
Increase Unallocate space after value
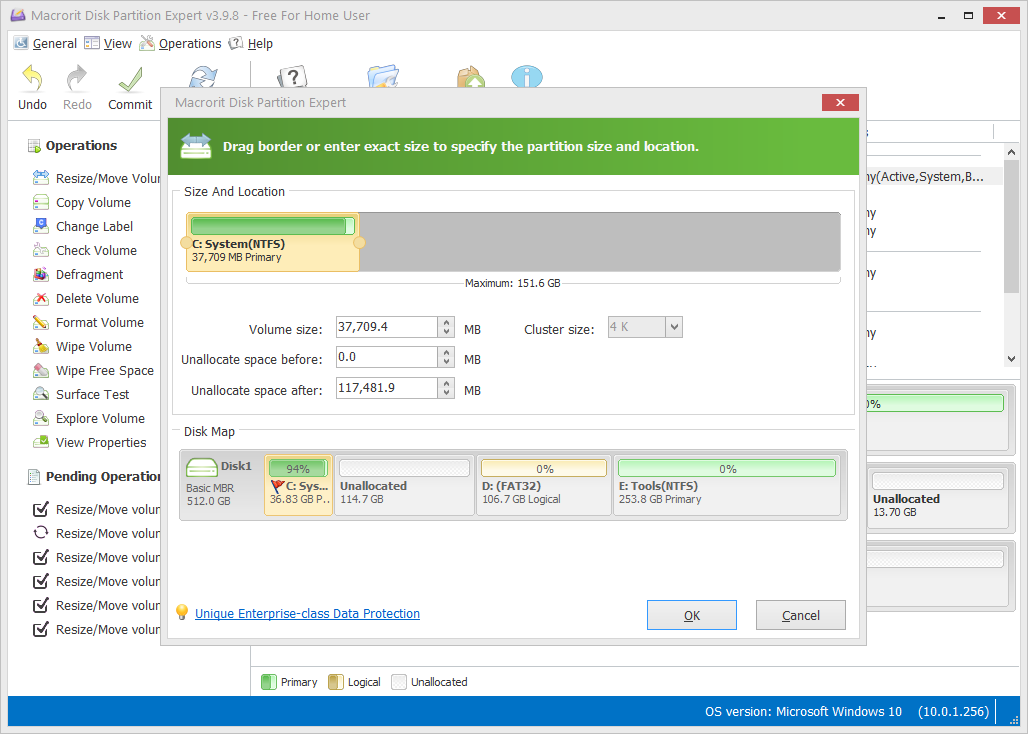(446, 383)
